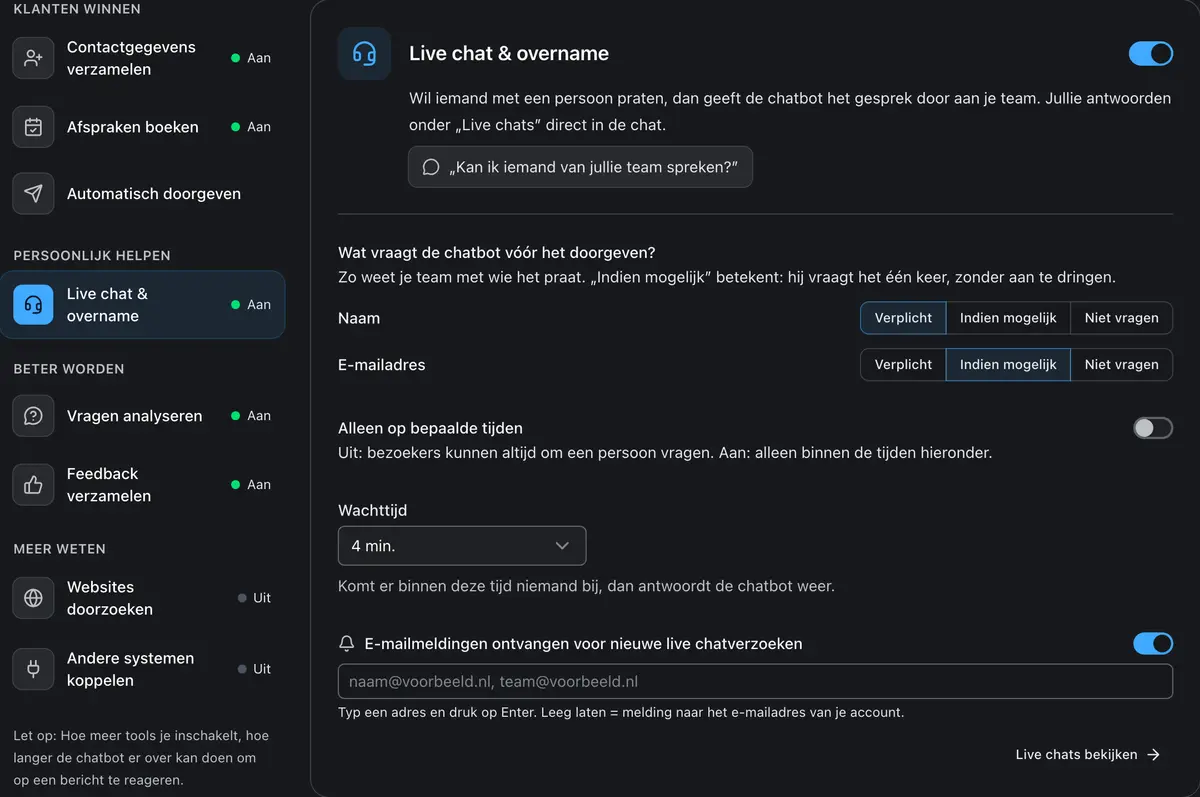This screenshot has height=797, width=1200.
Task: Go to Feedback verzamelen in the sidebar
Action: 143,485
